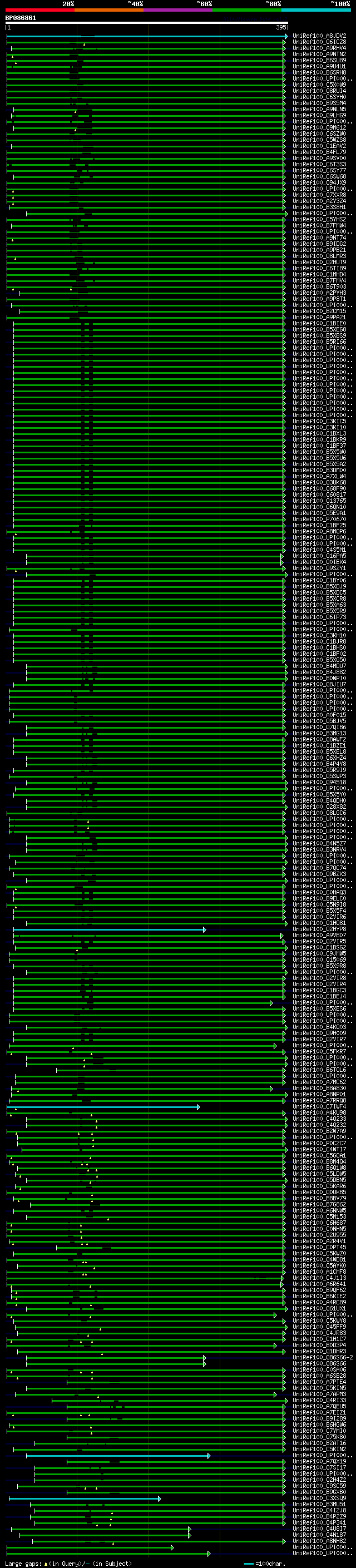Select hit UniRef100_Q6ICZ8
This screenshot has width=356, height=1568.
coord(319,42)
